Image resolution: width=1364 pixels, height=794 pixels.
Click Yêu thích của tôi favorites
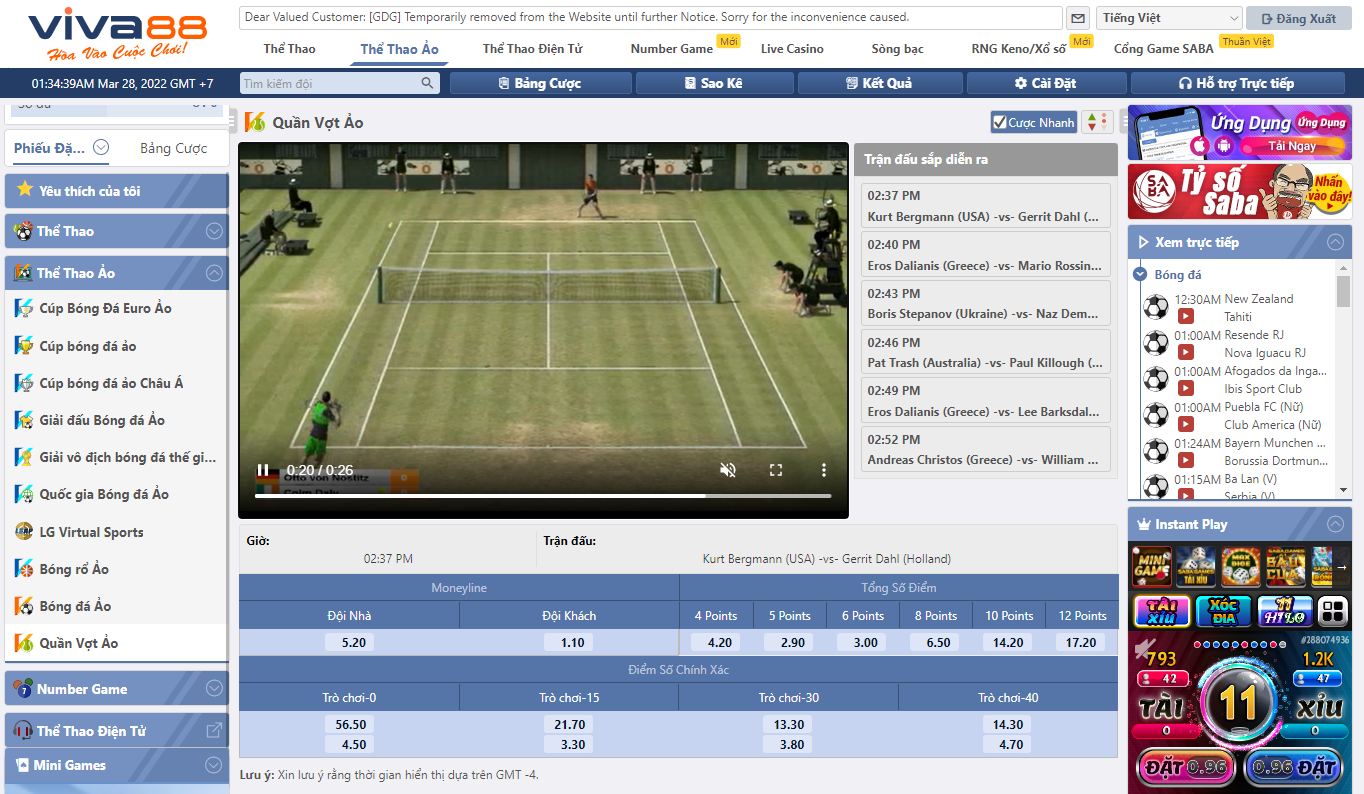click(116, 190)
